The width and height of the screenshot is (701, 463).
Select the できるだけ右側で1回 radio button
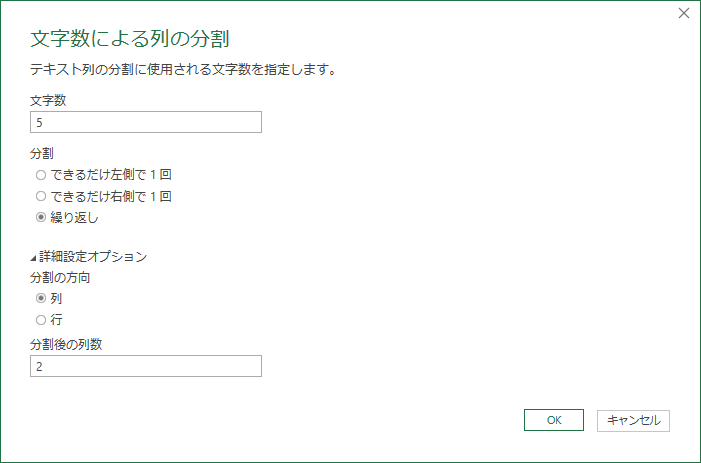[41, 196]
